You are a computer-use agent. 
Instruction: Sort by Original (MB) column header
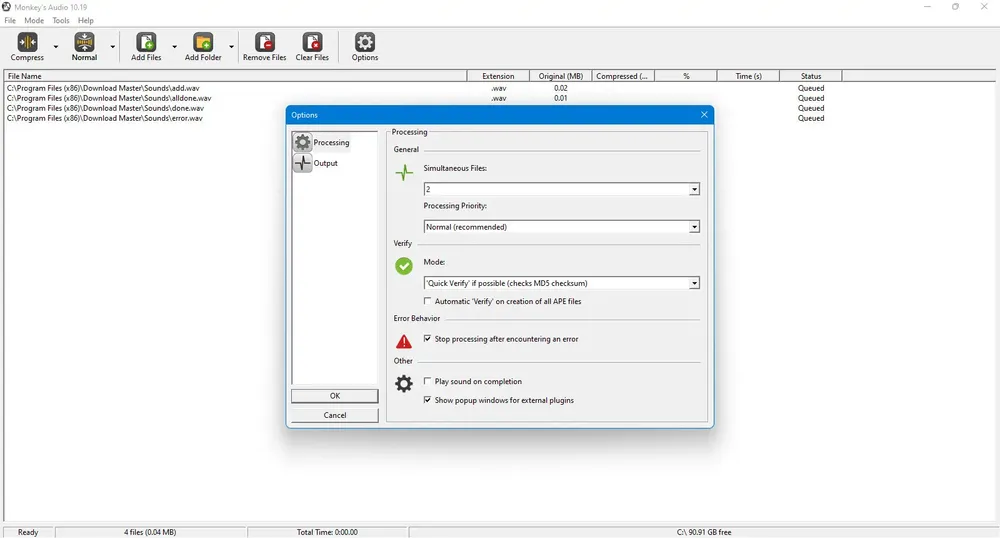[x=561, y=76]
